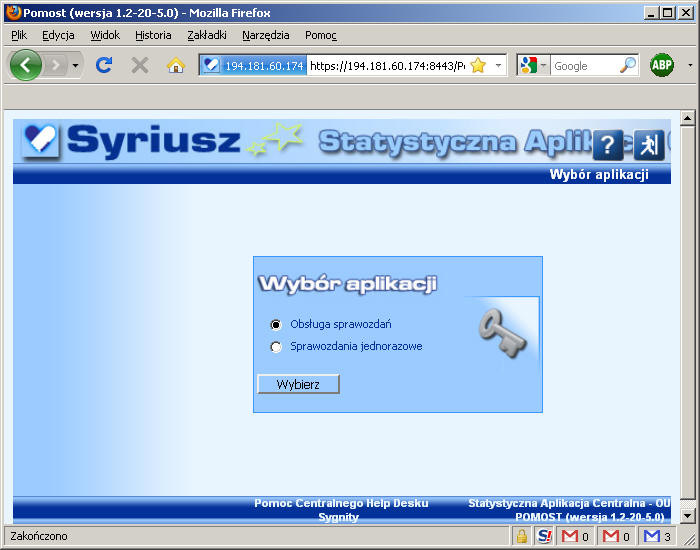
Task: Click the URL address field
Action: (387, 66)
